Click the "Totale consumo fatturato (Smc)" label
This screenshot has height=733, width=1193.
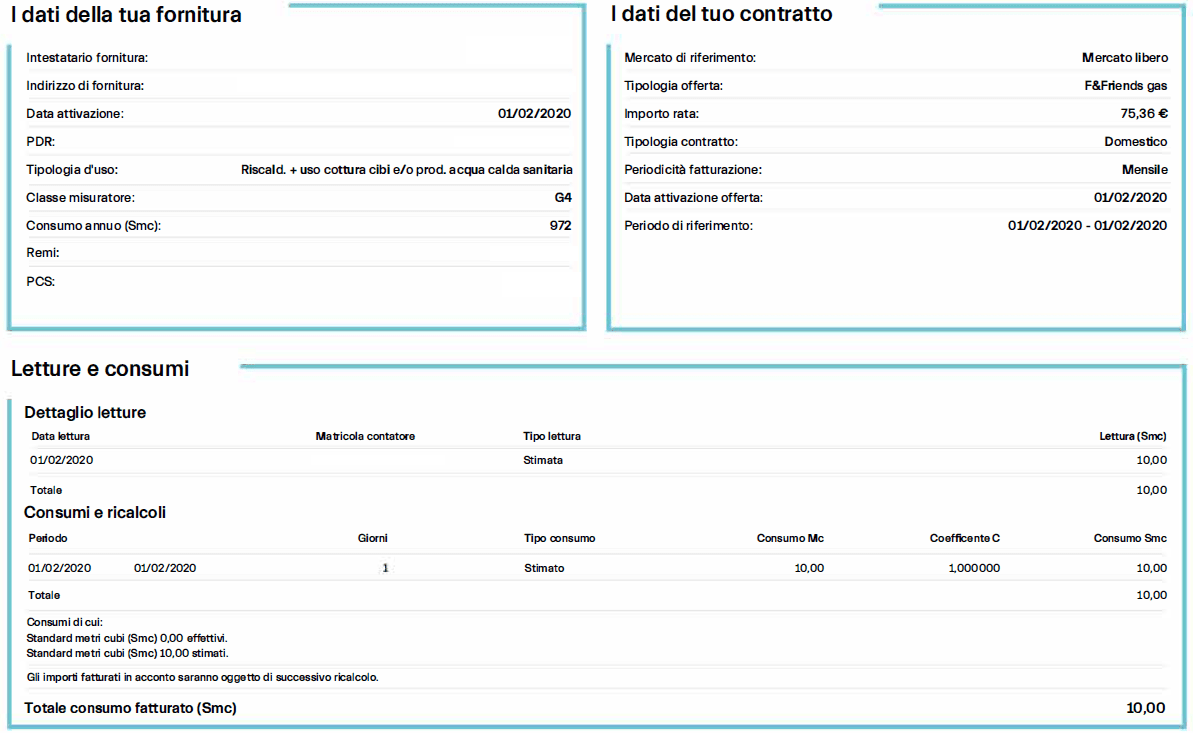click(130, 708)
